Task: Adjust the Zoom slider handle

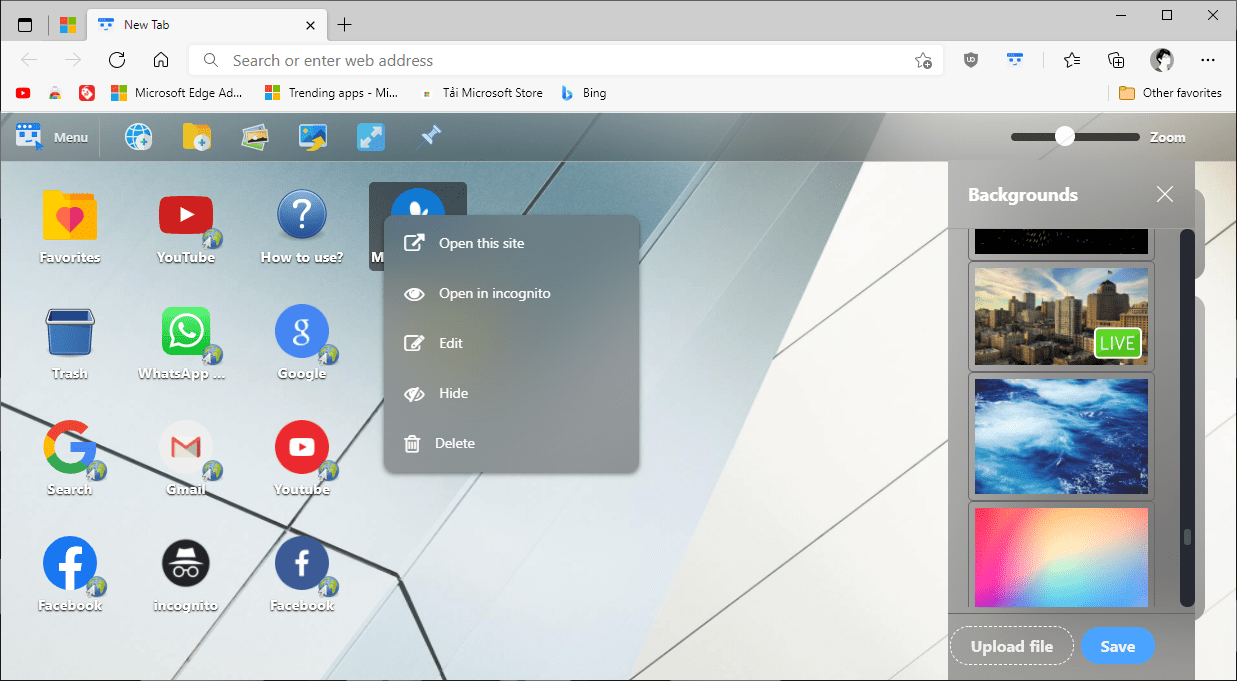Action: (1064, 136)
